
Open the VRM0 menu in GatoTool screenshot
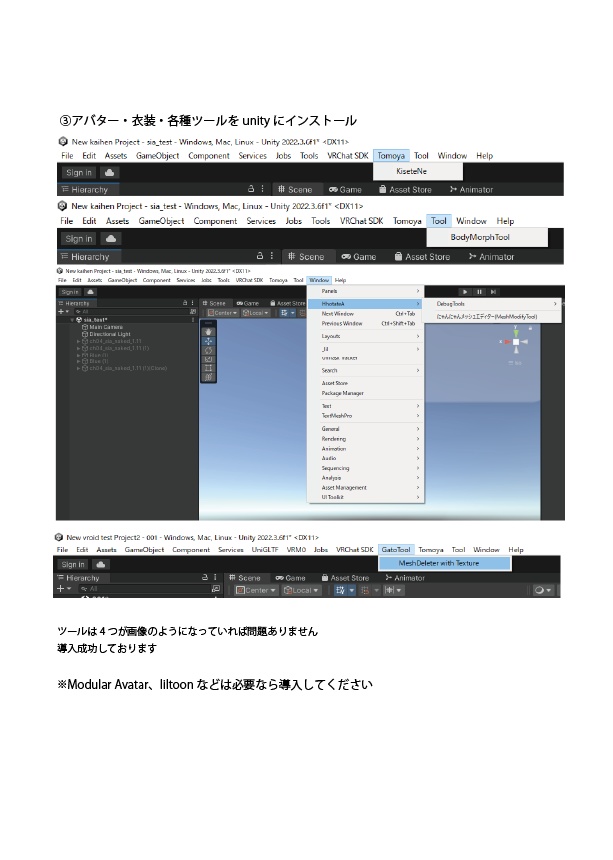[296, 550]
